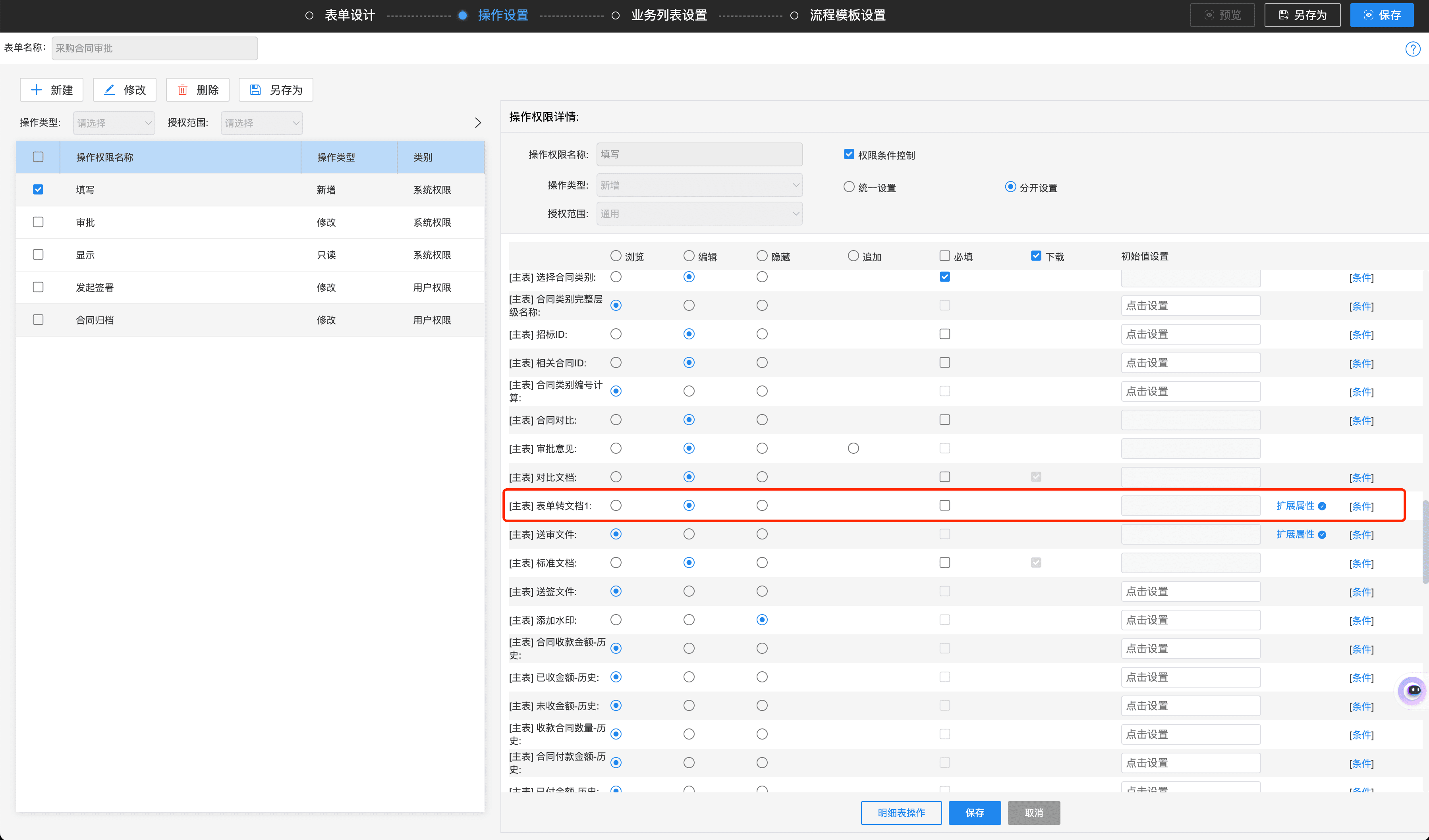Open the 授权范围 通用 dropdown in details
1429x840 pixels.
point(699,214)
